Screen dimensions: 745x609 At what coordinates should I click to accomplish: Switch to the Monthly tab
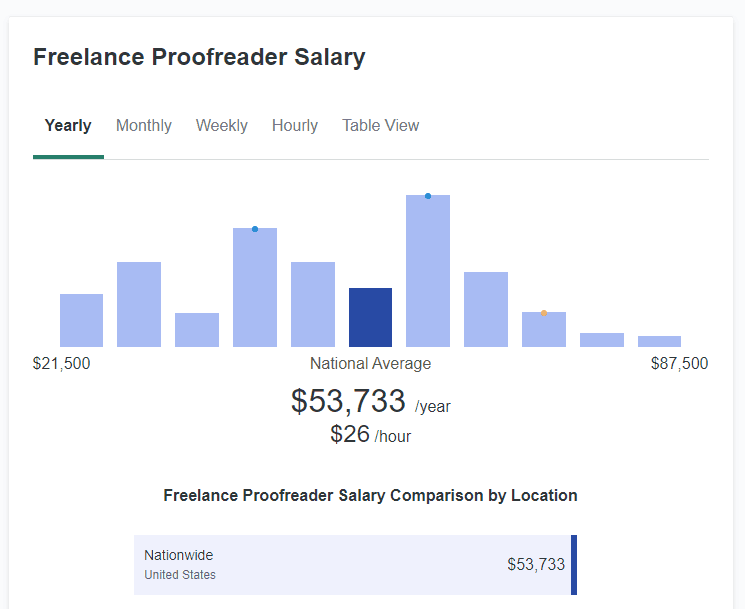tap(144, 126)
